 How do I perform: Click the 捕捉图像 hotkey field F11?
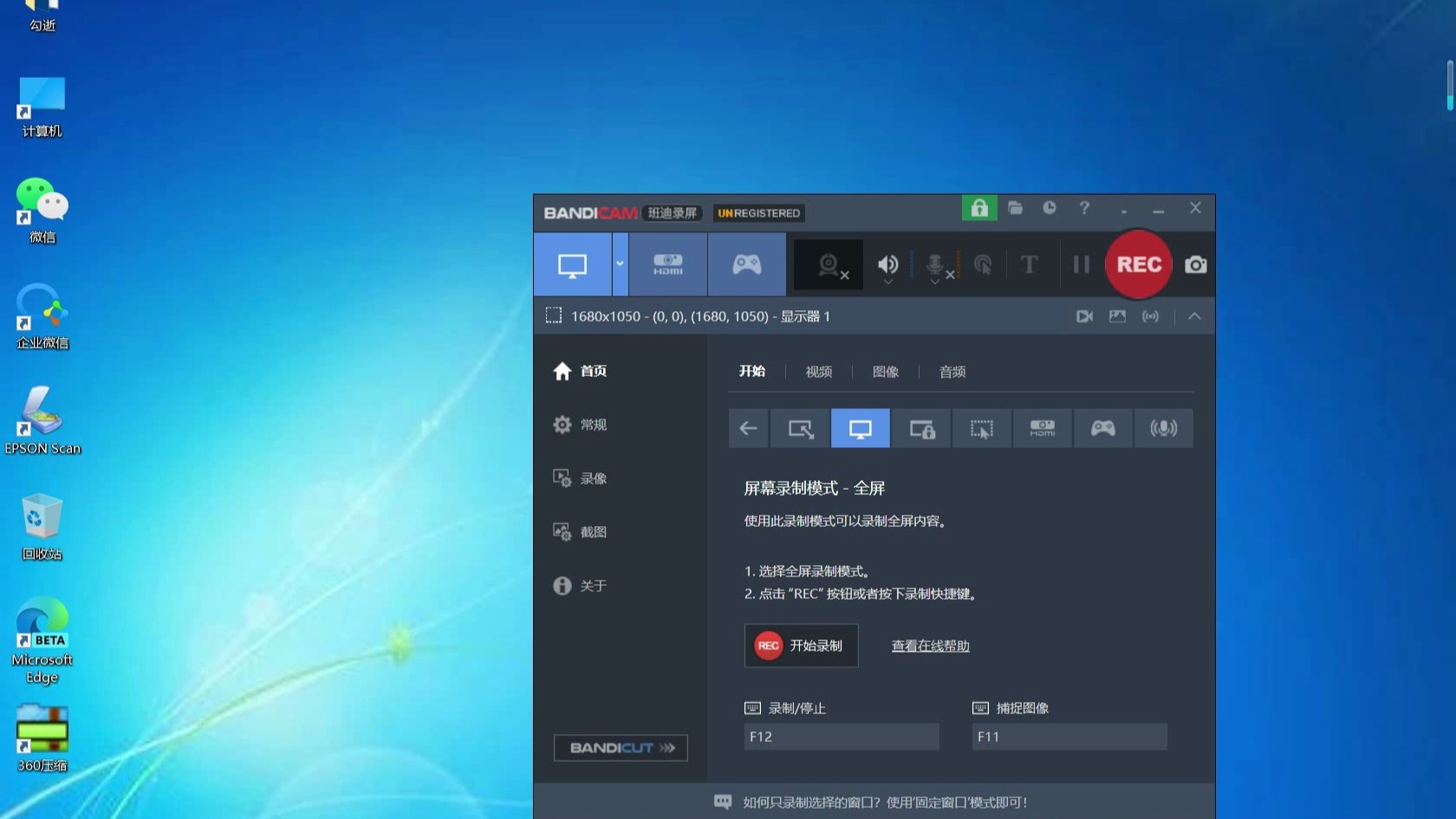tap(1069, 737)
